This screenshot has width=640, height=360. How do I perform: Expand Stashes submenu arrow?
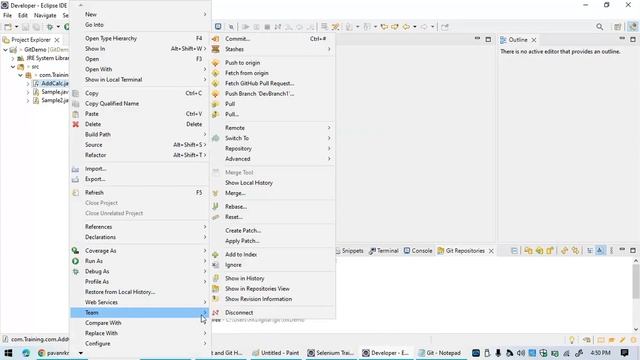pos(329,49)
